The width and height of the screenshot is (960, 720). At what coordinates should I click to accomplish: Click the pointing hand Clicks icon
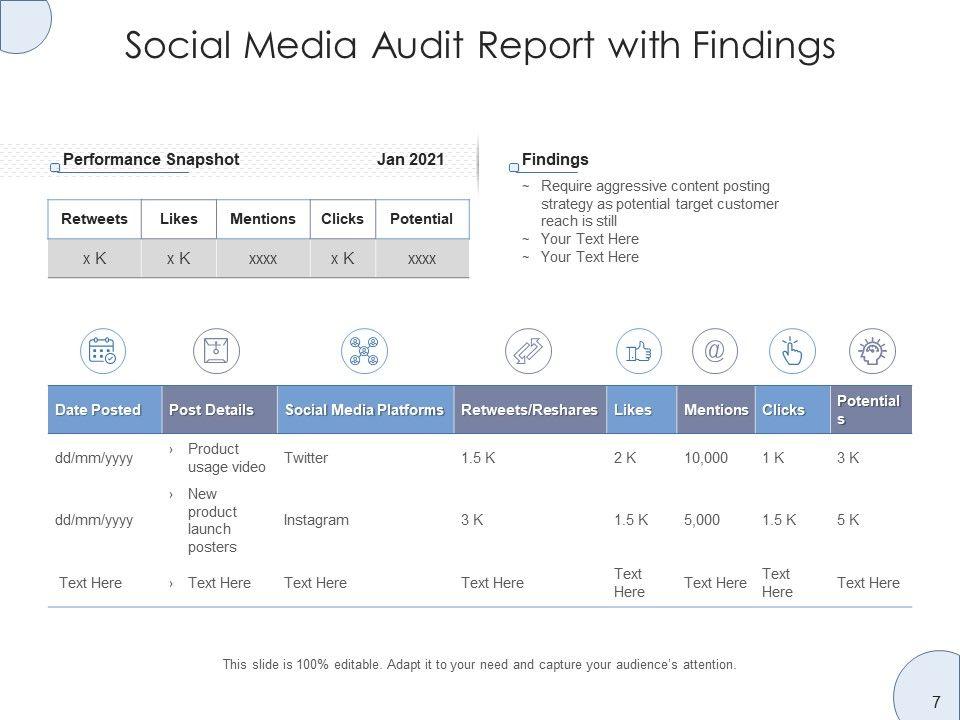click(792, 352)
